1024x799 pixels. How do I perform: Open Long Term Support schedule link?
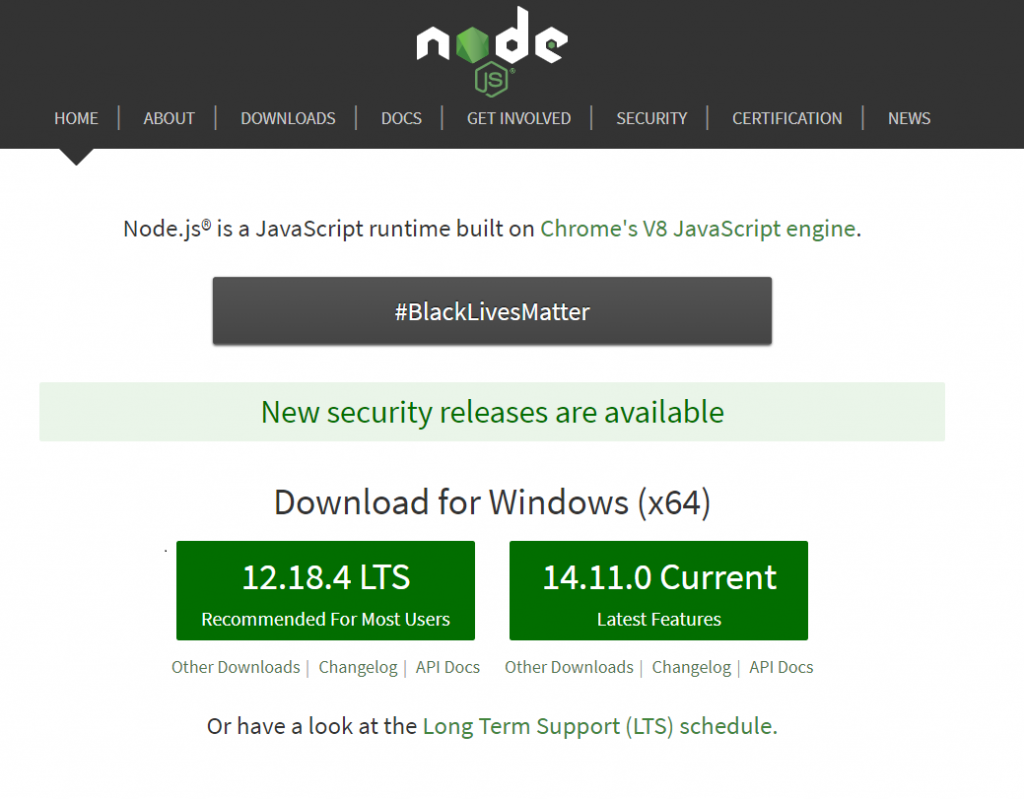pos(598,726)
